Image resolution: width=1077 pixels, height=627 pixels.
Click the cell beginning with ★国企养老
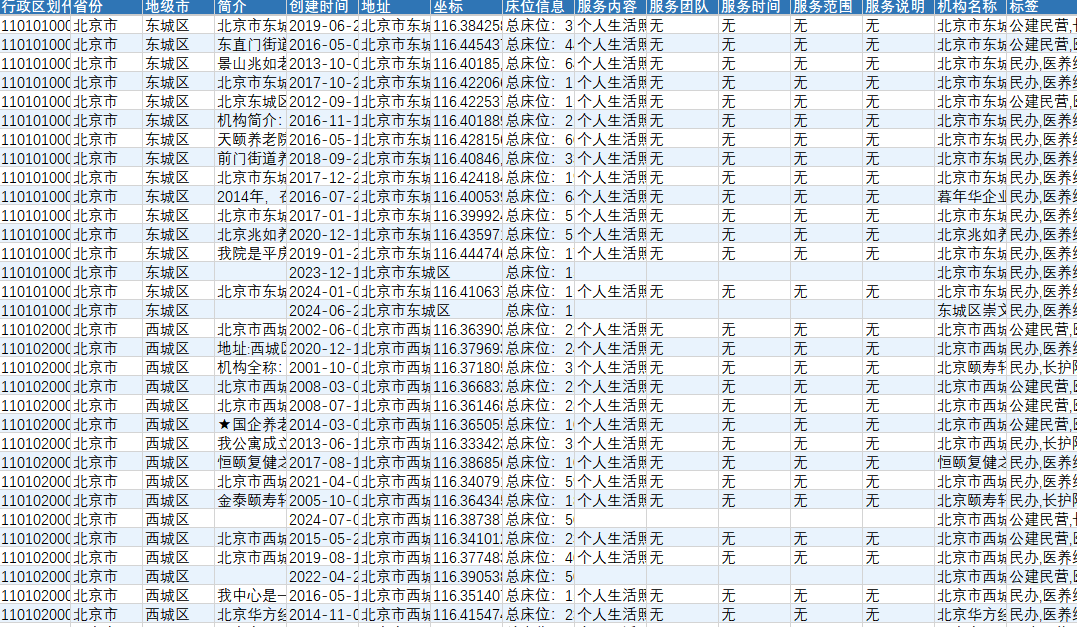pyautogui.click(x=250, y=424)
